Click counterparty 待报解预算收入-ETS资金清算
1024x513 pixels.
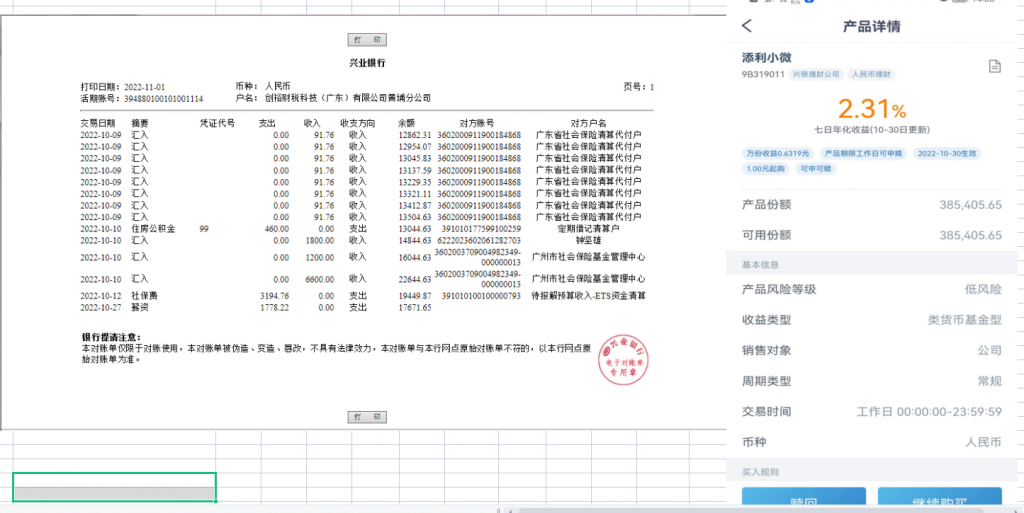point(588,296)
